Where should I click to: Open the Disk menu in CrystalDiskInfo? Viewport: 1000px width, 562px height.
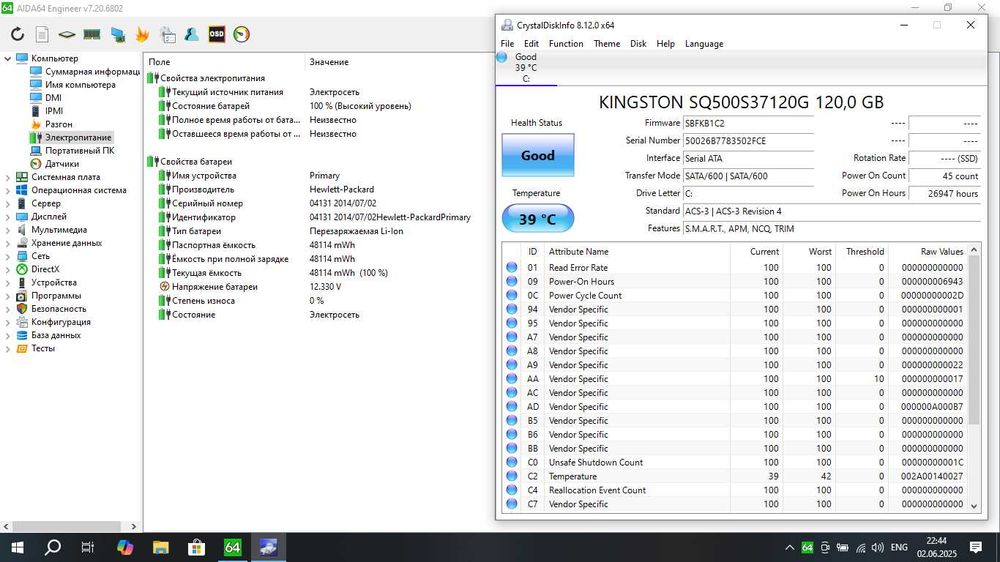(x=638, y=43)
